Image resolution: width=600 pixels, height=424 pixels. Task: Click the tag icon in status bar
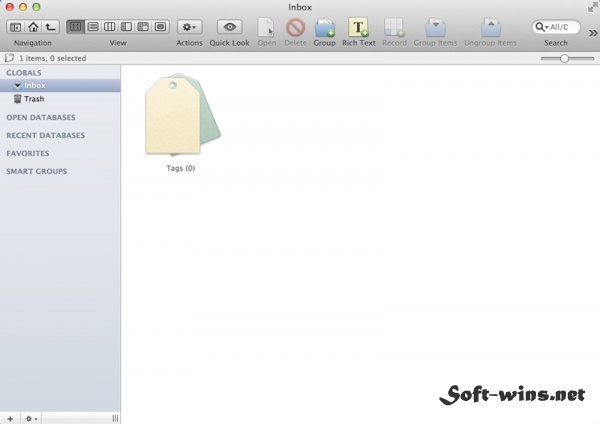pyautogui.click(x=9, y=58)
